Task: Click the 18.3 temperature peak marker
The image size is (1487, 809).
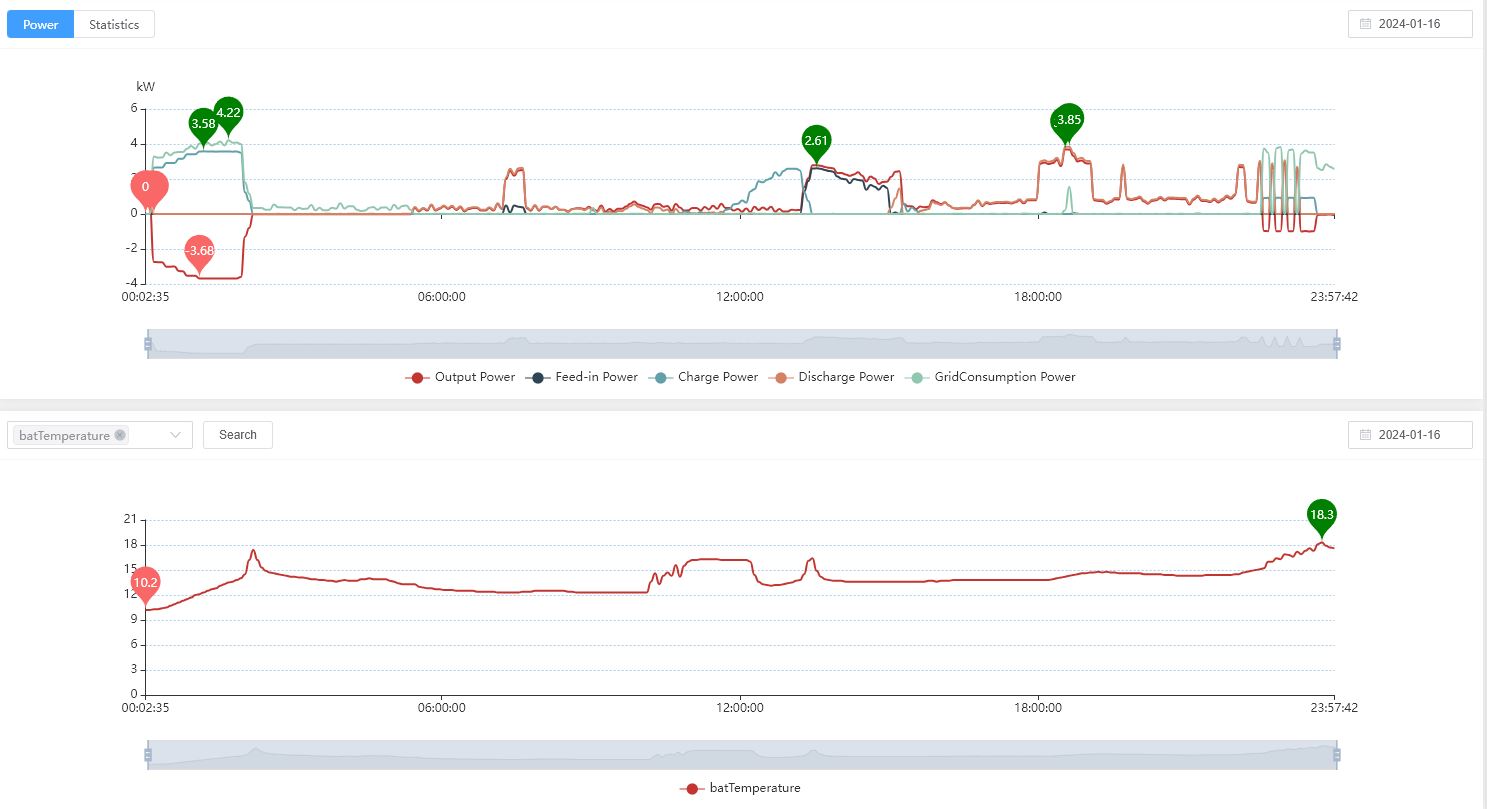Action: 1321,515
